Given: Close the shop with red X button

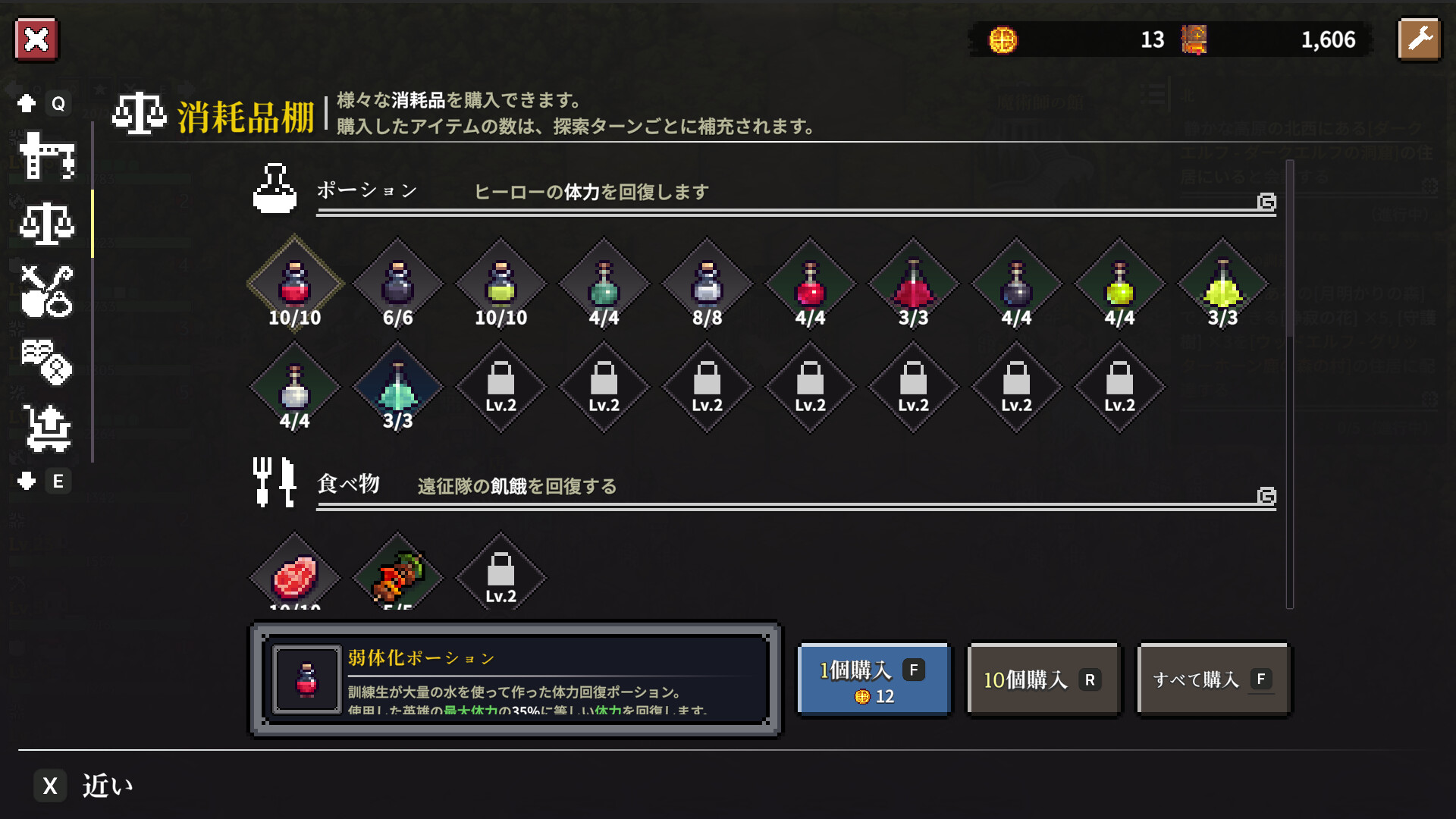Looking at the screenshot, I should (36, 39).
